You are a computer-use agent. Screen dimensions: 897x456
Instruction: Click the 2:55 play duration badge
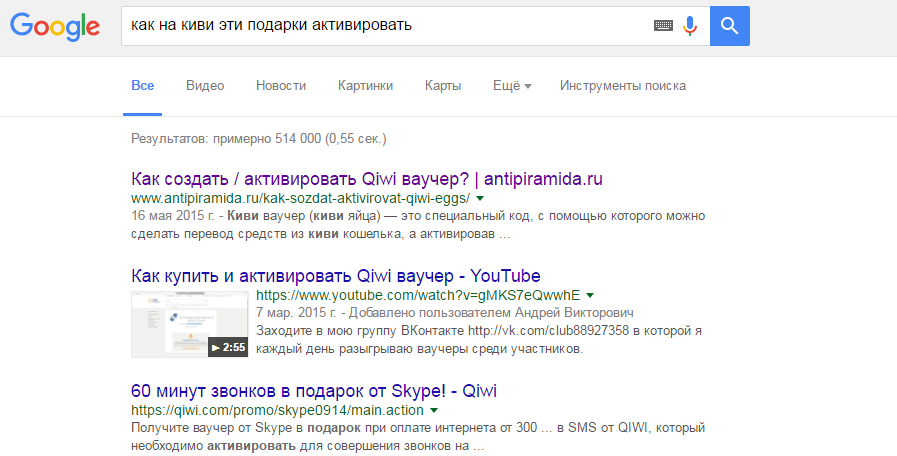[228, 347]
